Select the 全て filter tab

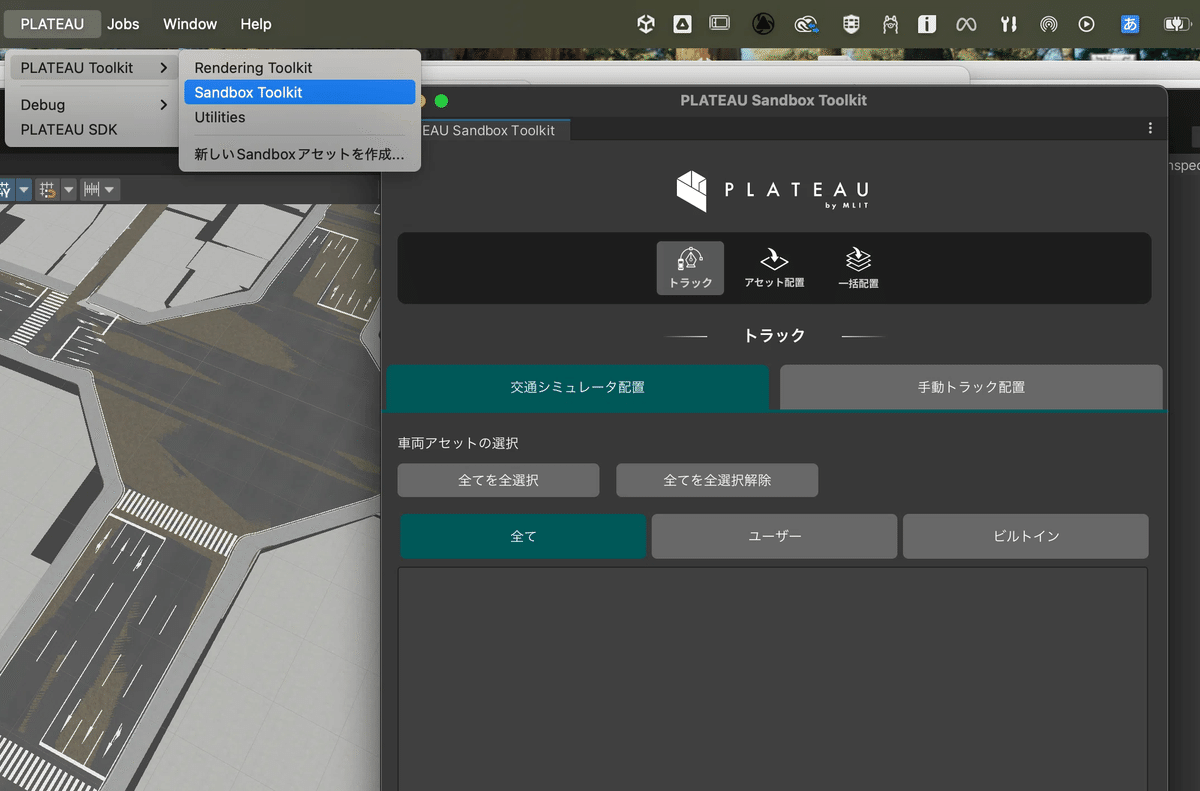pos(523,536)
